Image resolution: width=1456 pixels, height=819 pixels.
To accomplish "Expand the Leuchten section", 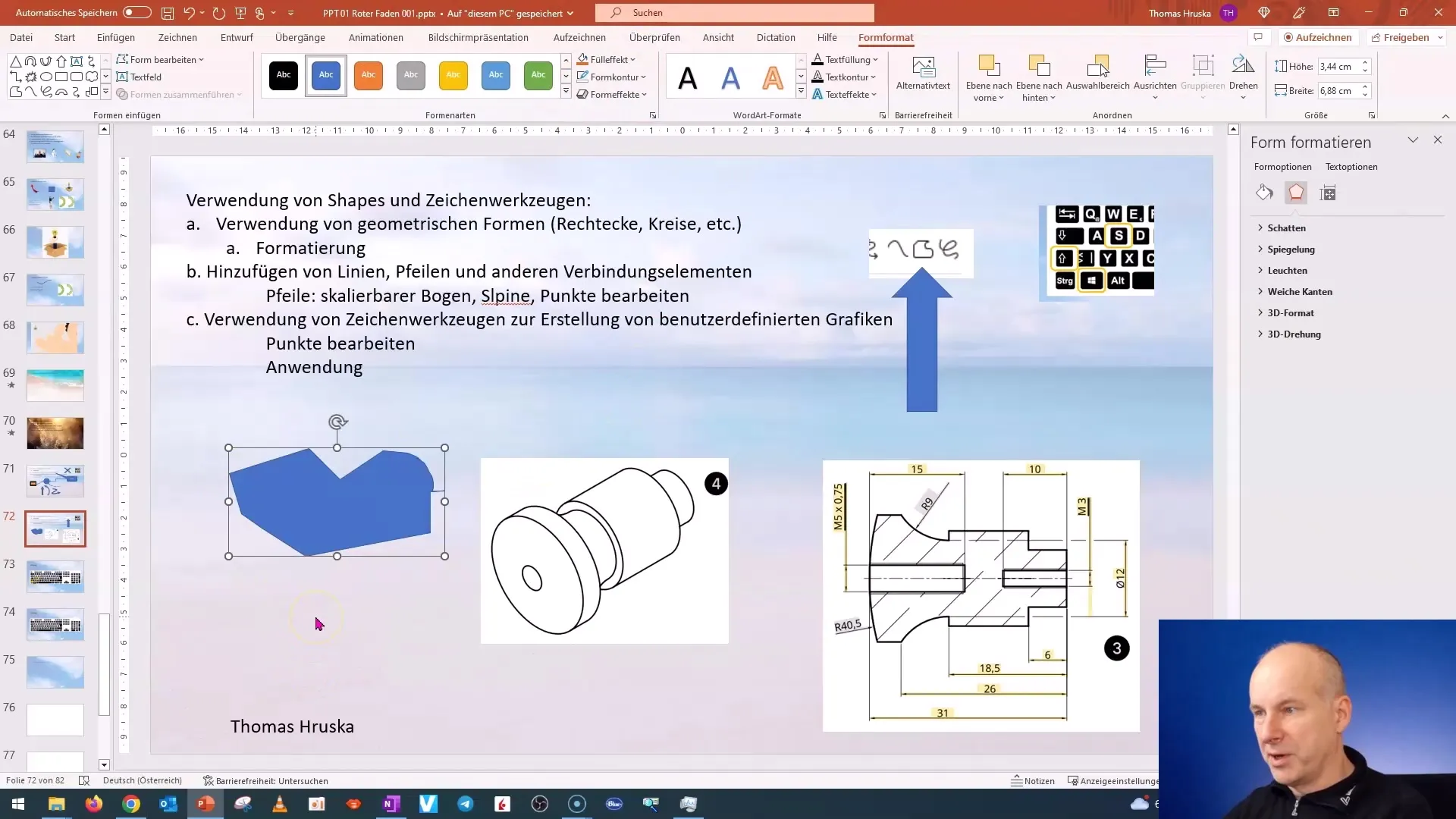I will pos(1282,270).
